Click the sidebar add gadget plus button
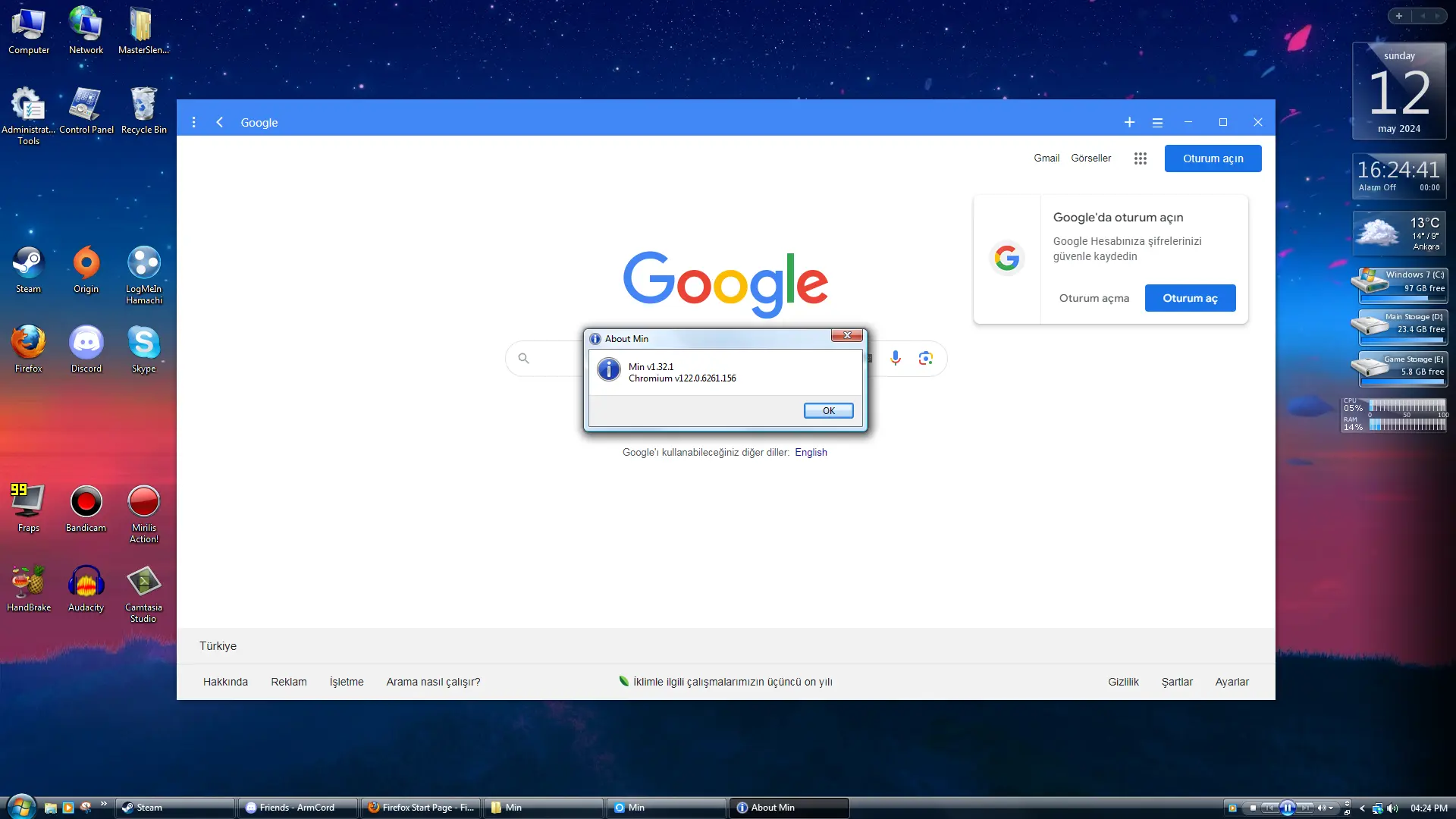1456x819 pixels. [x=1399, y=16]
